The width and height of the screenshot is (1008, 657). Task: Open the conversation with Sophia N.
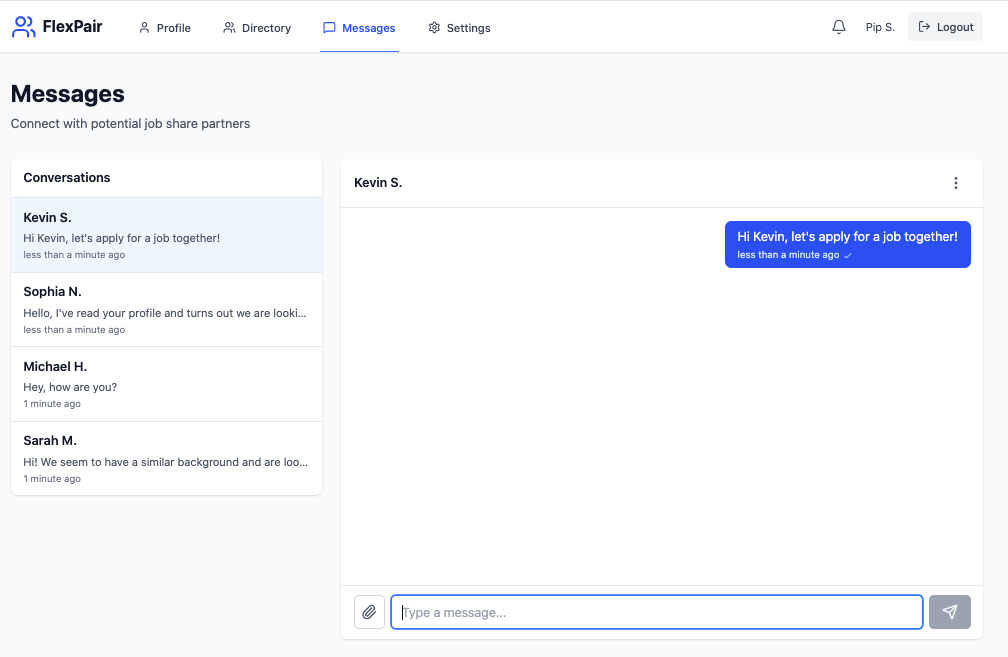166,309
